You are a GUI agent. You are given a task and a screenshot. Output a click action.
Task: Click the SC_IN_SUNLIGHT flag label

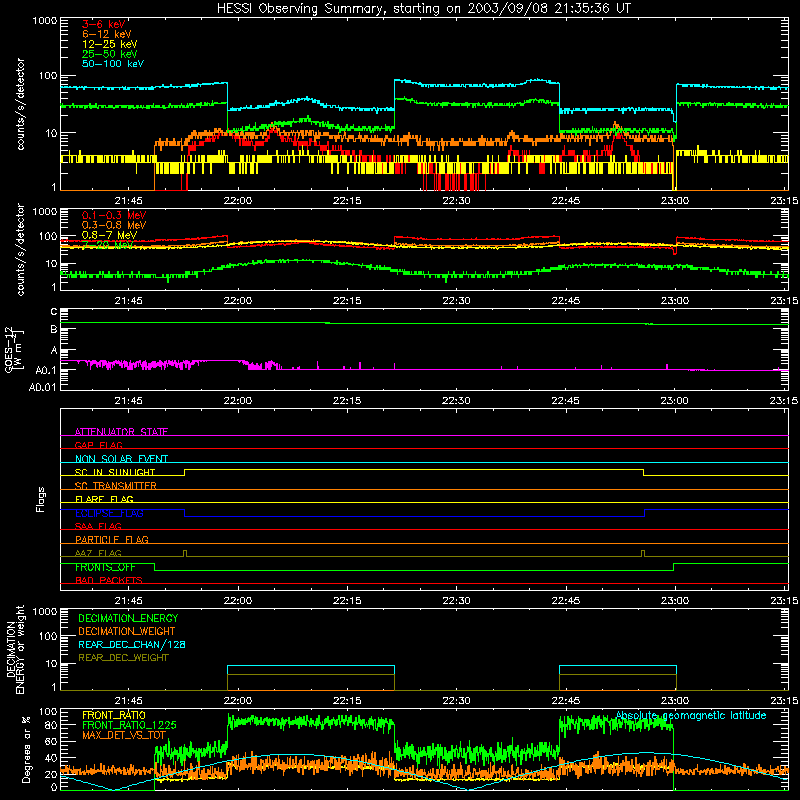click(x=115, y=472)
